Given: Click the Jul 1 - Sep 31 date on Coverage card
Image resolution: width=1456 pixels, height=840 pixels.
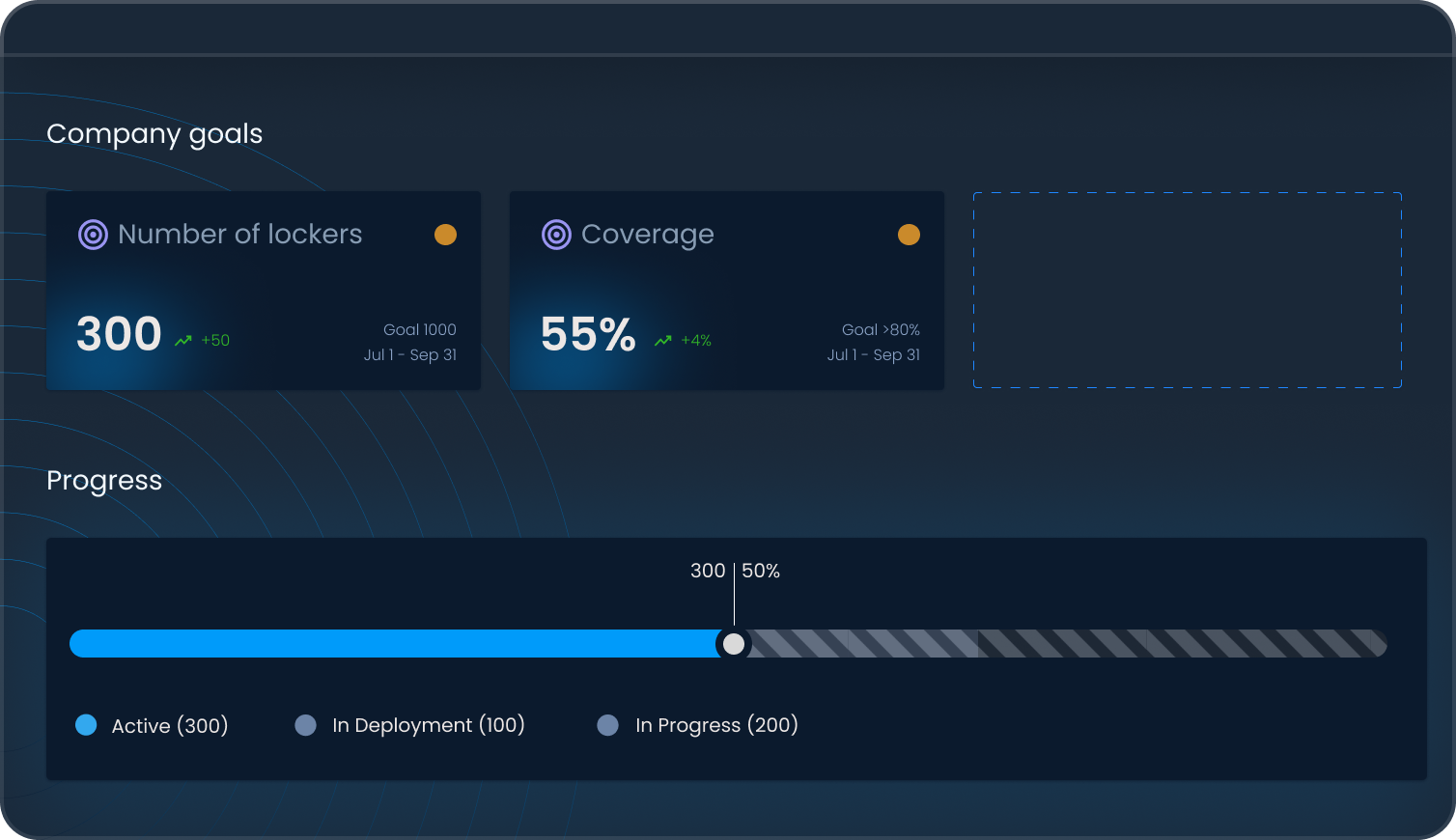Looking at the screenshot, I should (874, 355).
